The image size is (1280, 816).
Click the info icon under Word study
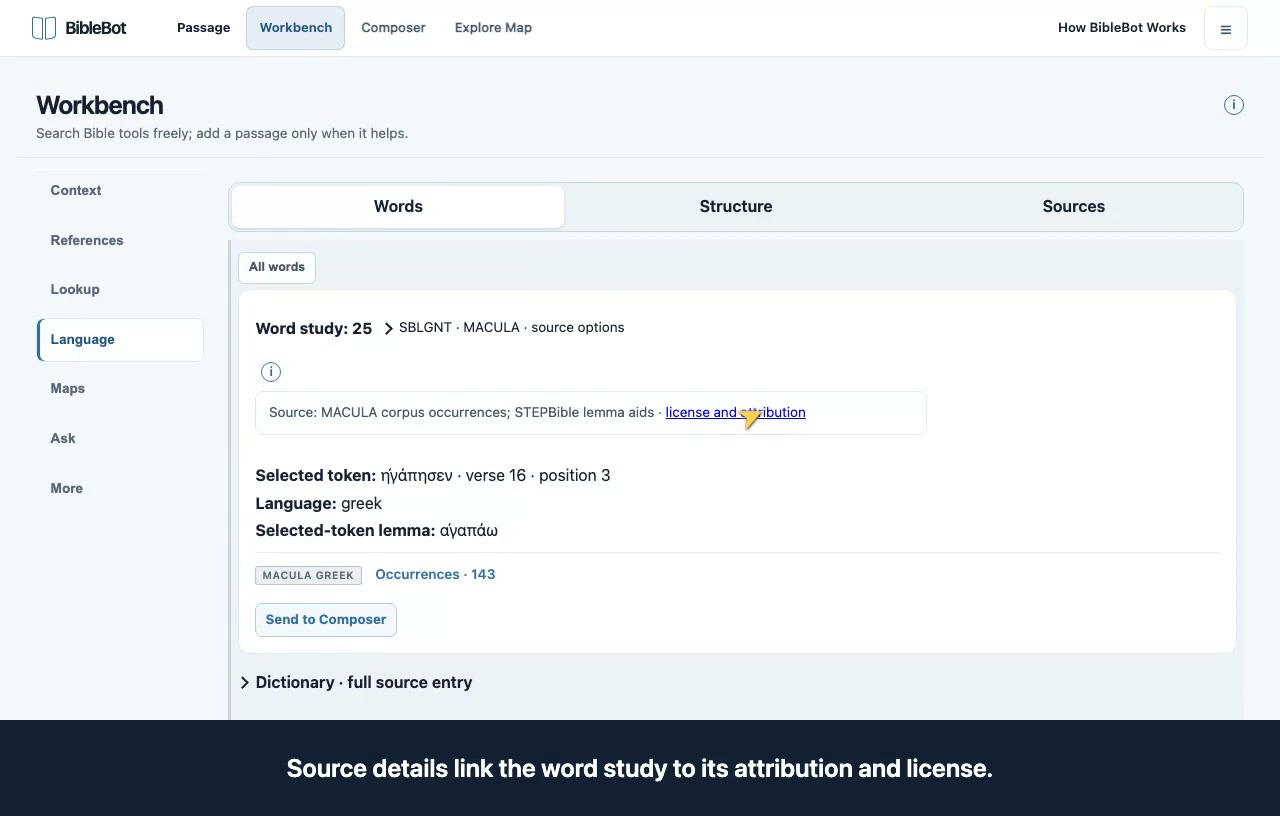coord(270,372)
